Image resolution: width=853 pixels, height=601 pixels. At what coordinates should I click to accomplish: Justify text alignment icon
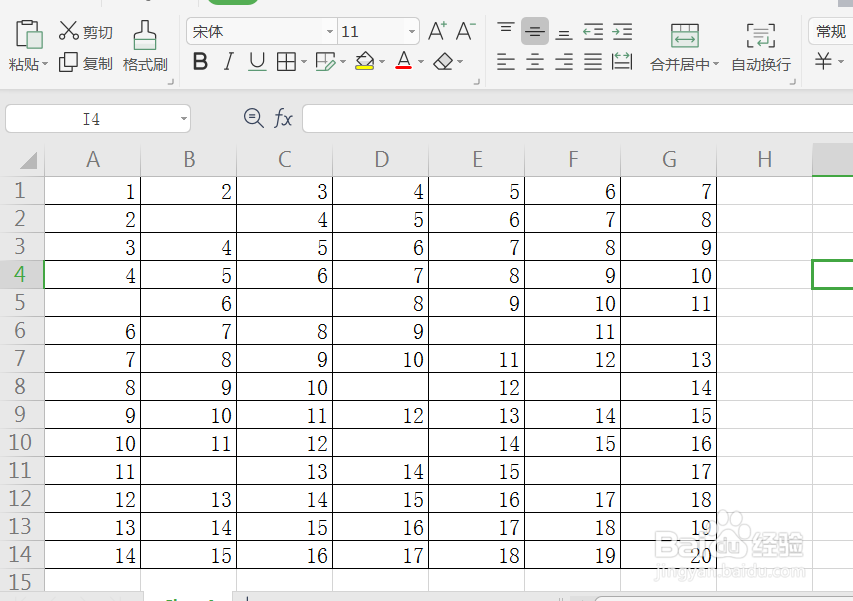coord(593,62)
